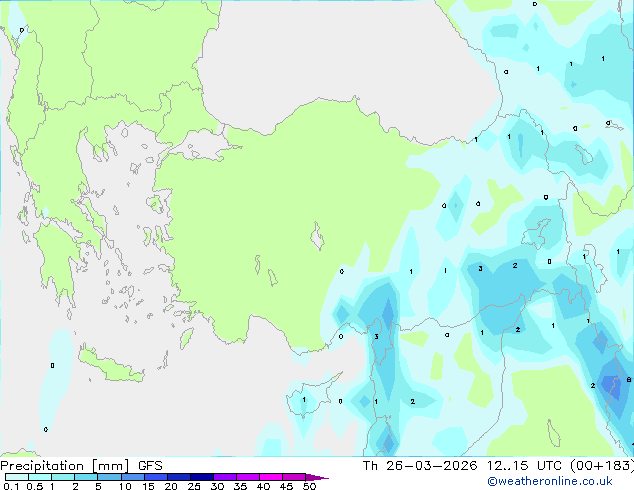Pick the legend swatch between 5 and 10
Screen dimensions: 634x490
click(109, 477)
